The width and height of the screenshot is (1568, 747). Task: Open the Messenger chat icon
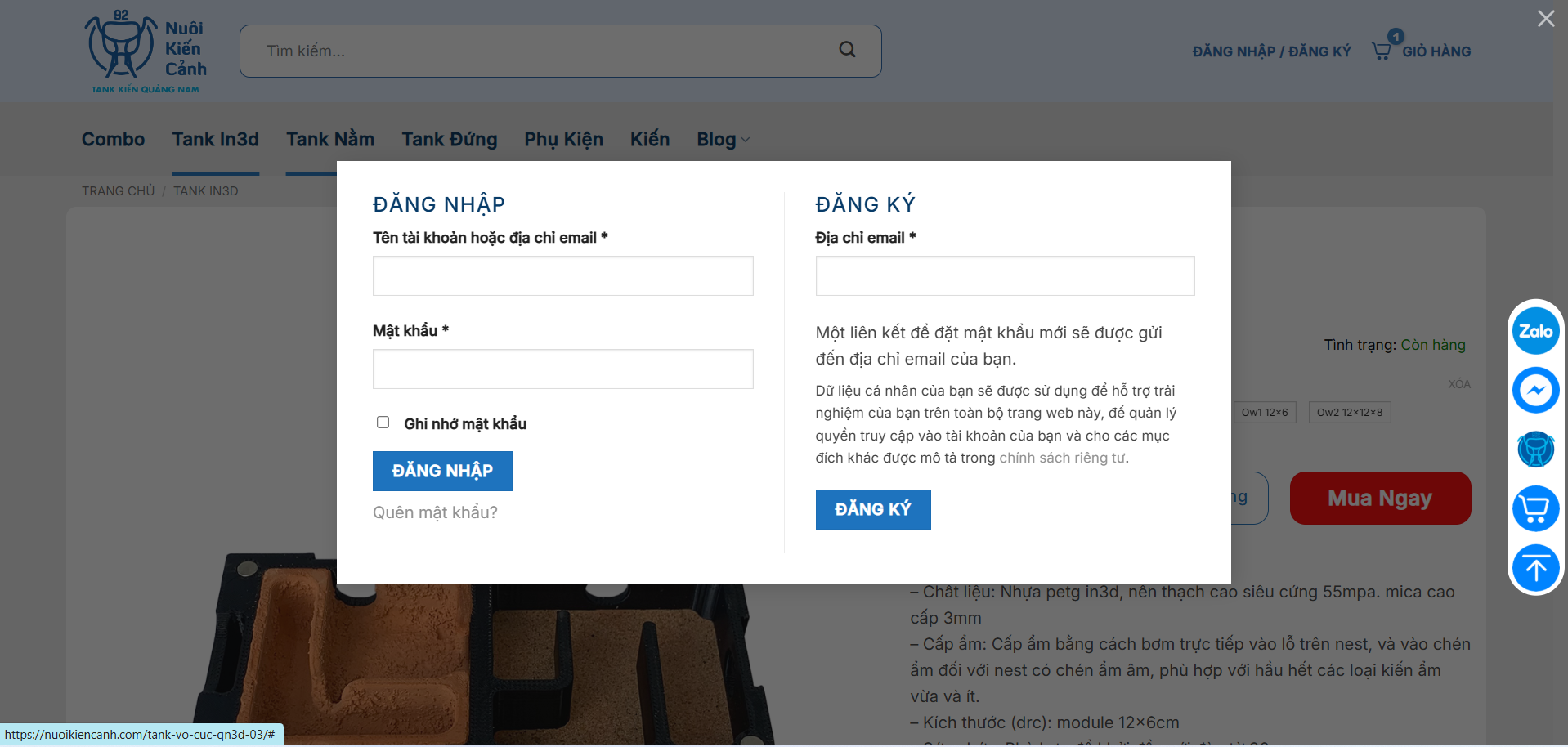pos(1535,390)
